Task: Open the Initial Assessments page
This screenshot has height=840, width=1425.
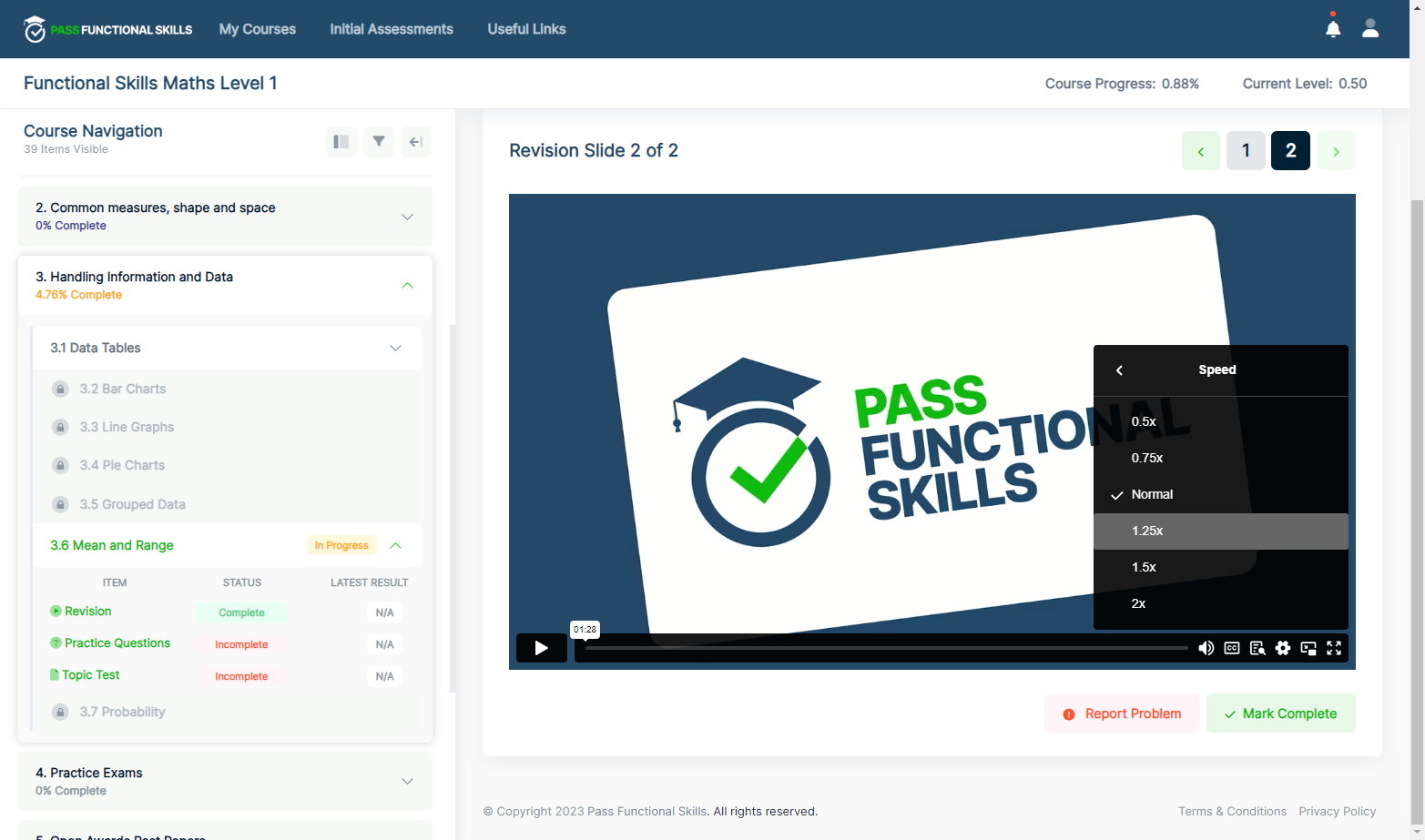Action: (392, 29)
